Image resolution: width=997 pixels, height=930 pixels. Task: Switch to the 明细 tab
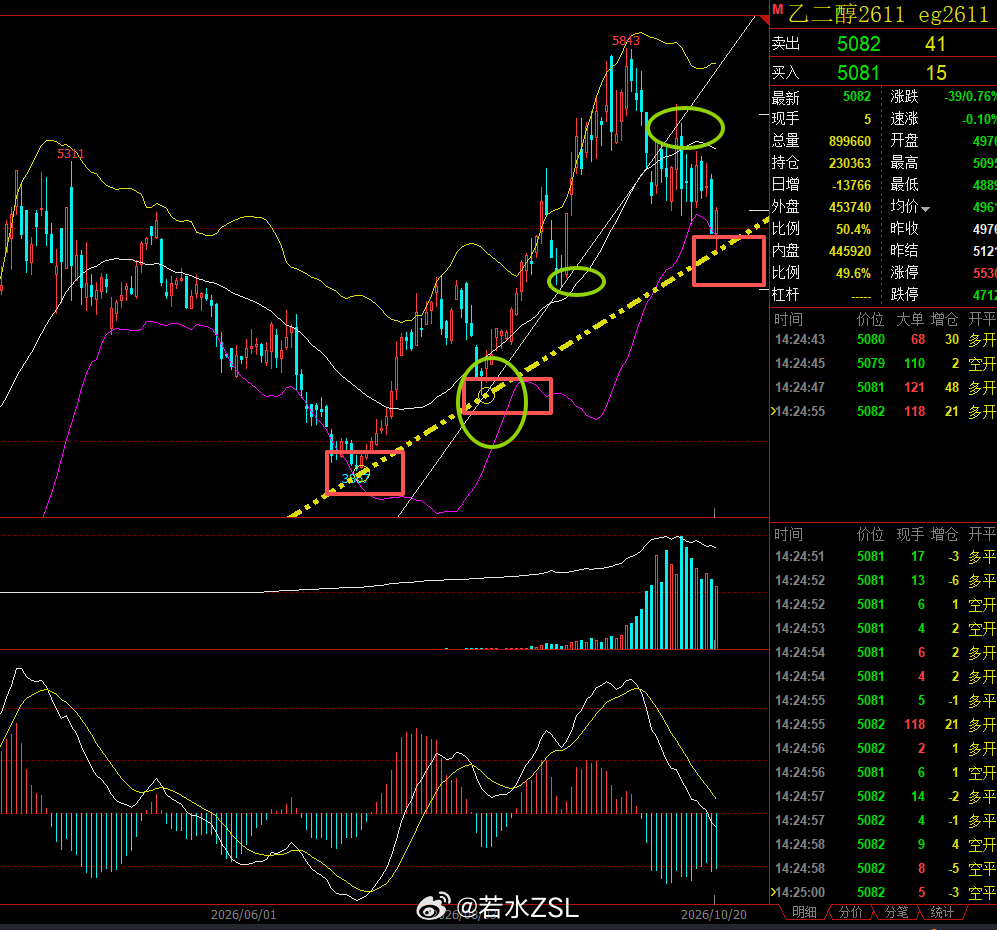pos(804,912)
